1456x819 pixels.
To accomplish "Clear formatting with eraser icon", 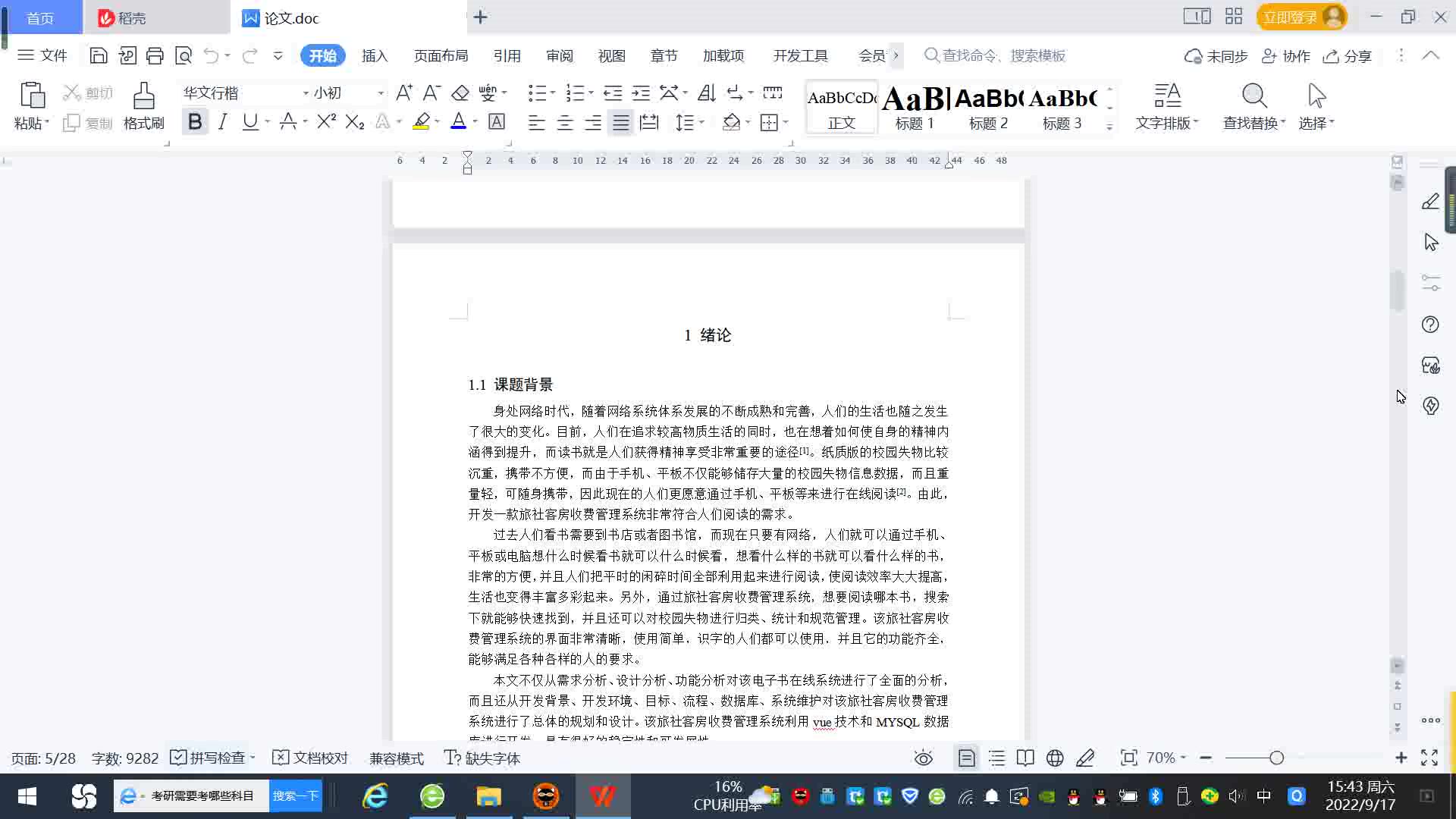I will coord(460,93).
